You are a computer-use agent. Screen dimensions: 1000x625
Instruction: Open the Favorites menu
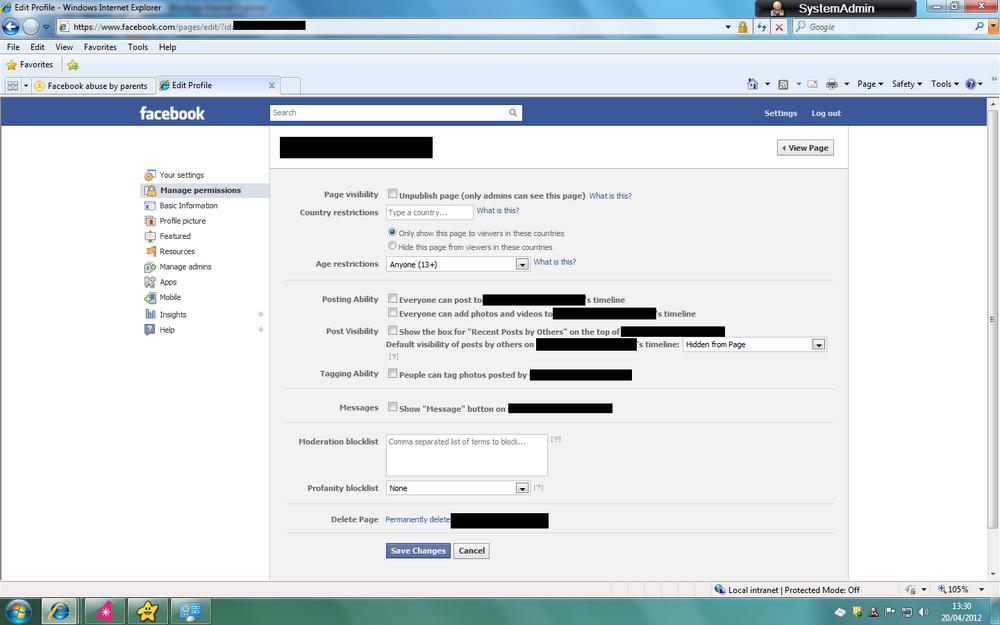click(100, 47)
